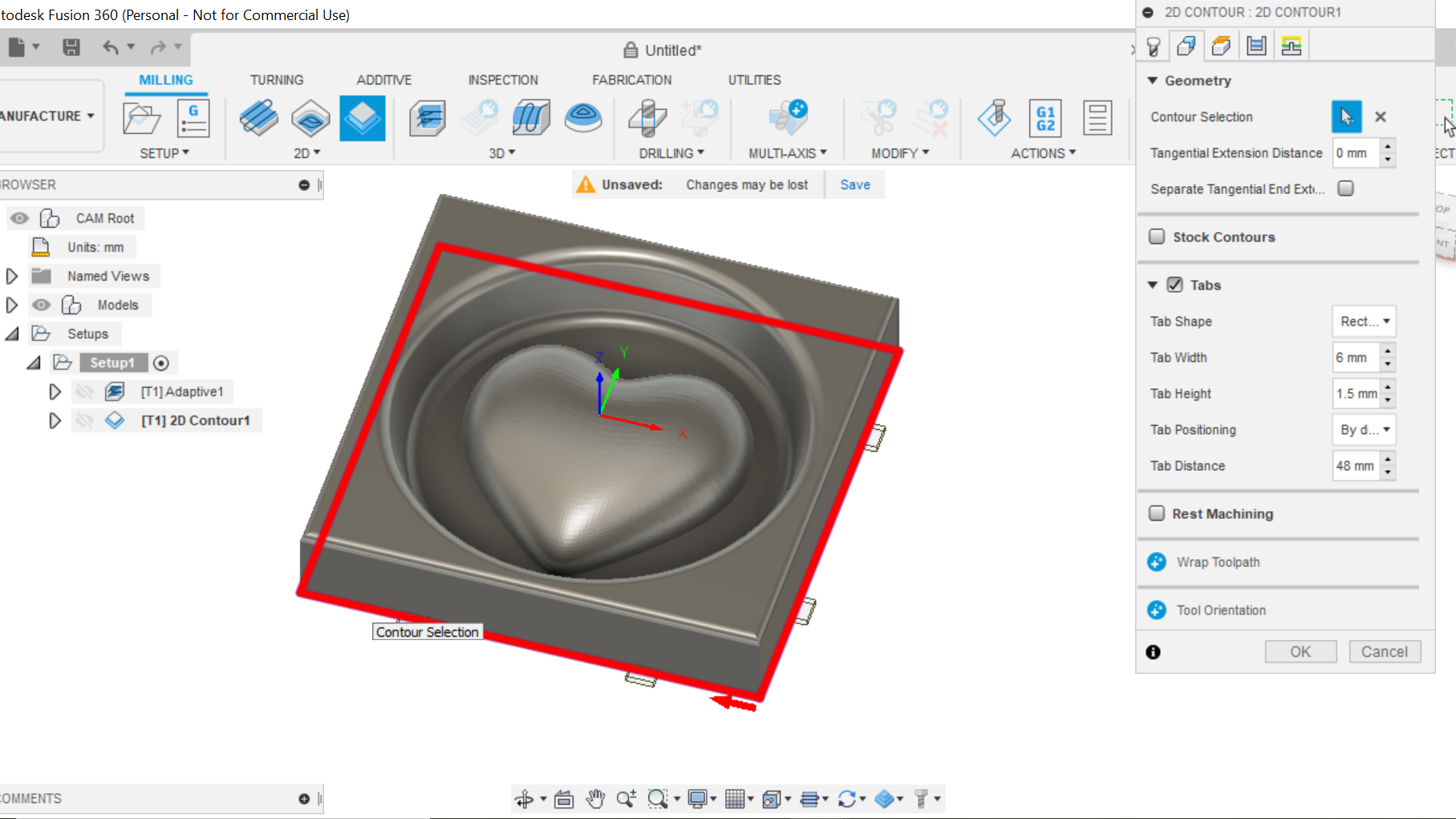This screenshot has width=1456, height=819.
Task: Click the Tab Height value field
Action: 1357,393
